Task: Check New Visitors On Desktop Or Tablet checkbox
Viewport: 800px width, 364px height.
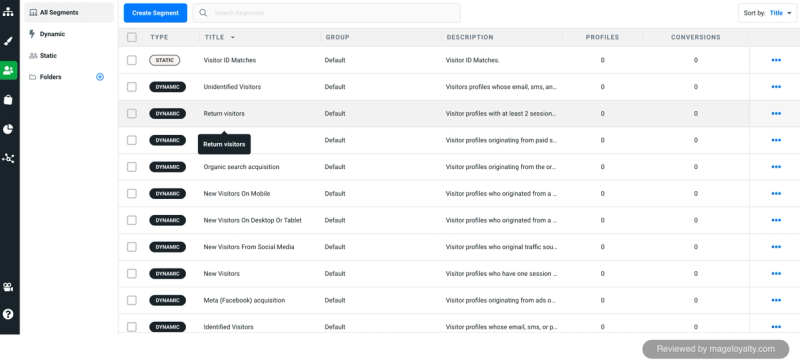Action: tap(132, 220)
